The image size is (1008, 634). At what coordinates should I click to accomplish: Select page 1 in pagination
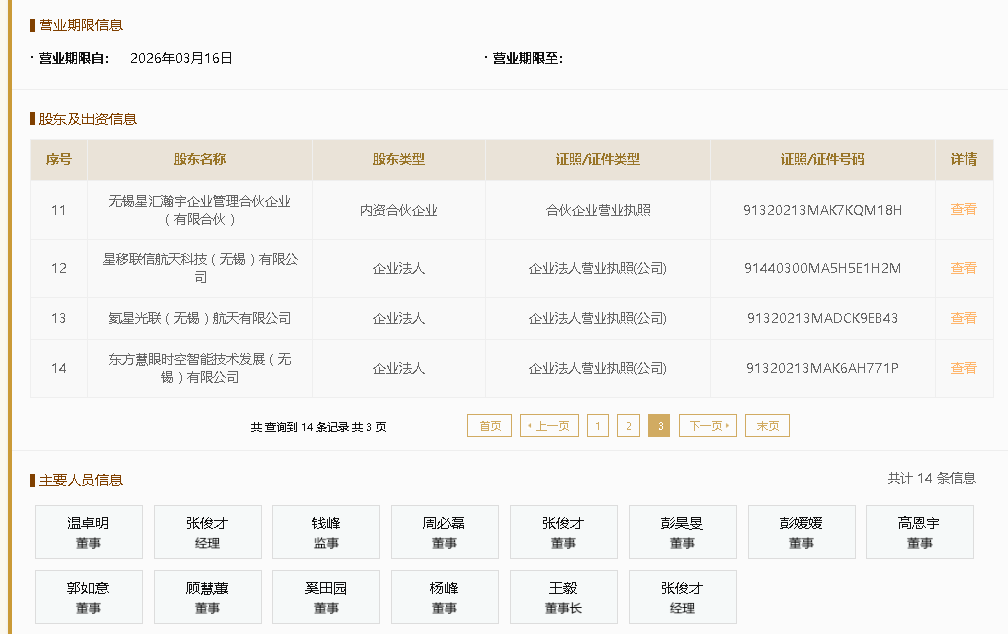[598, 426]
